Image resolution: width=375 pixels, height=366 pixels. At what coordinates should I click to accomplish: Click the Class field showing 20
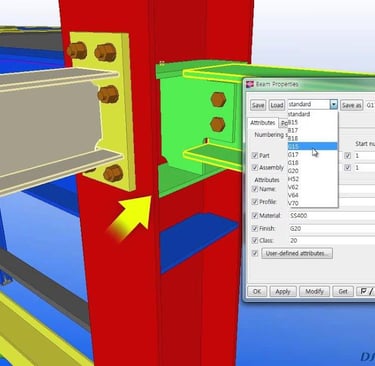[332, 240]
